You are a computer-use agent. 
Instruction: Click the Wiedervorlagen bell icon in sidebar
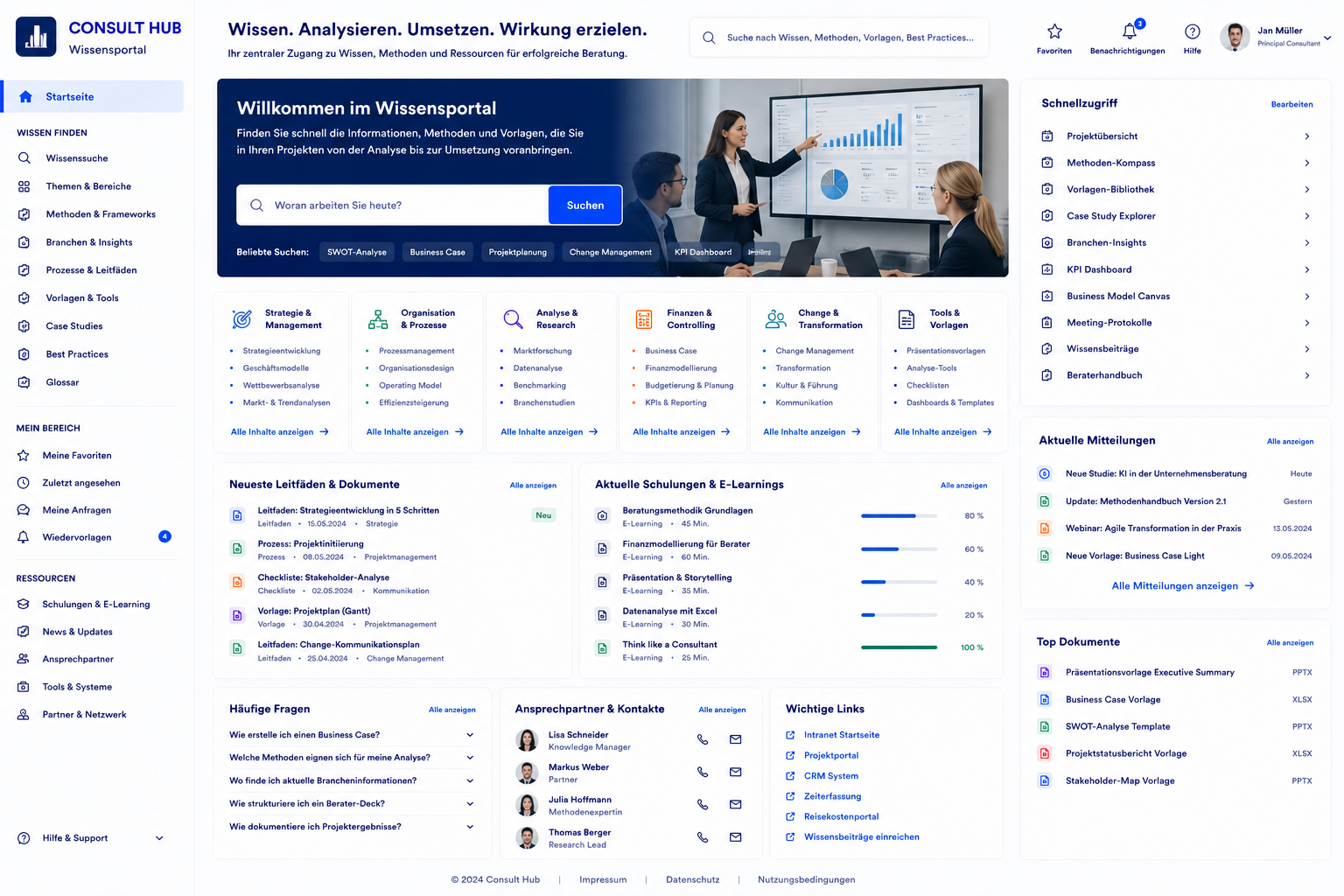coord(24,537)
